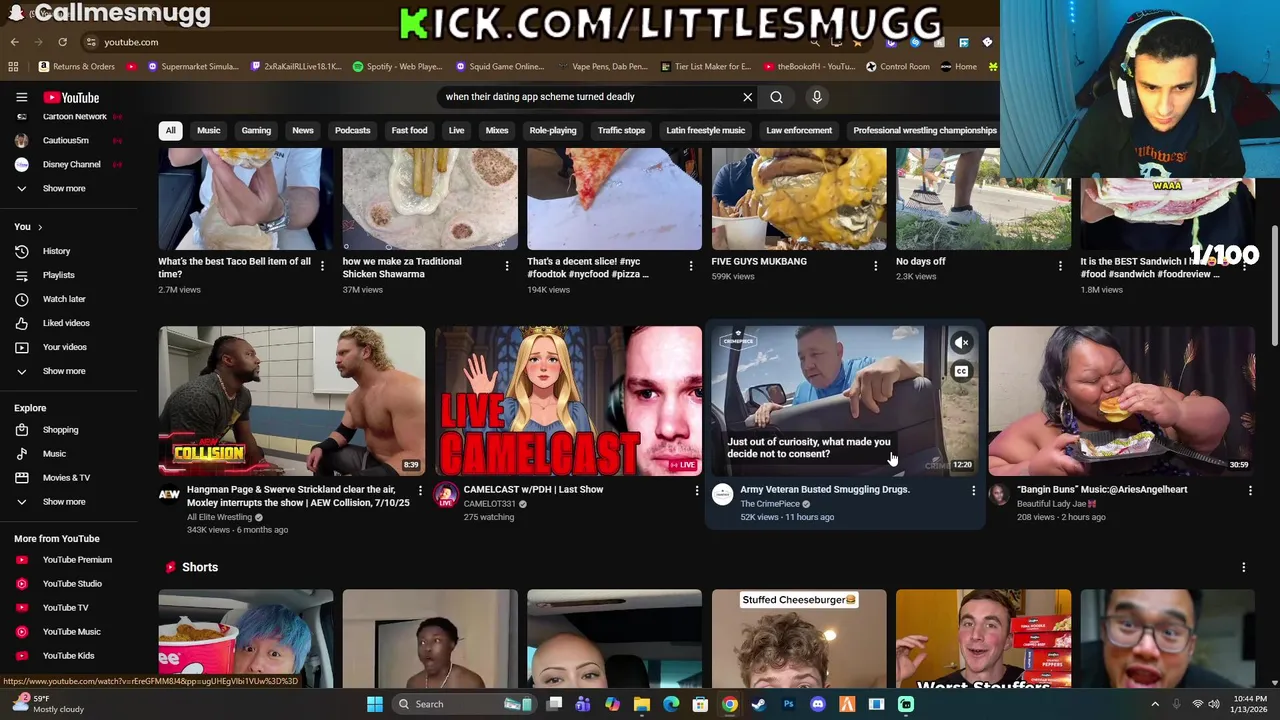Open YouTube Kids link
The height and width of the screenshot is (720, 1280).
click(68, 656)
